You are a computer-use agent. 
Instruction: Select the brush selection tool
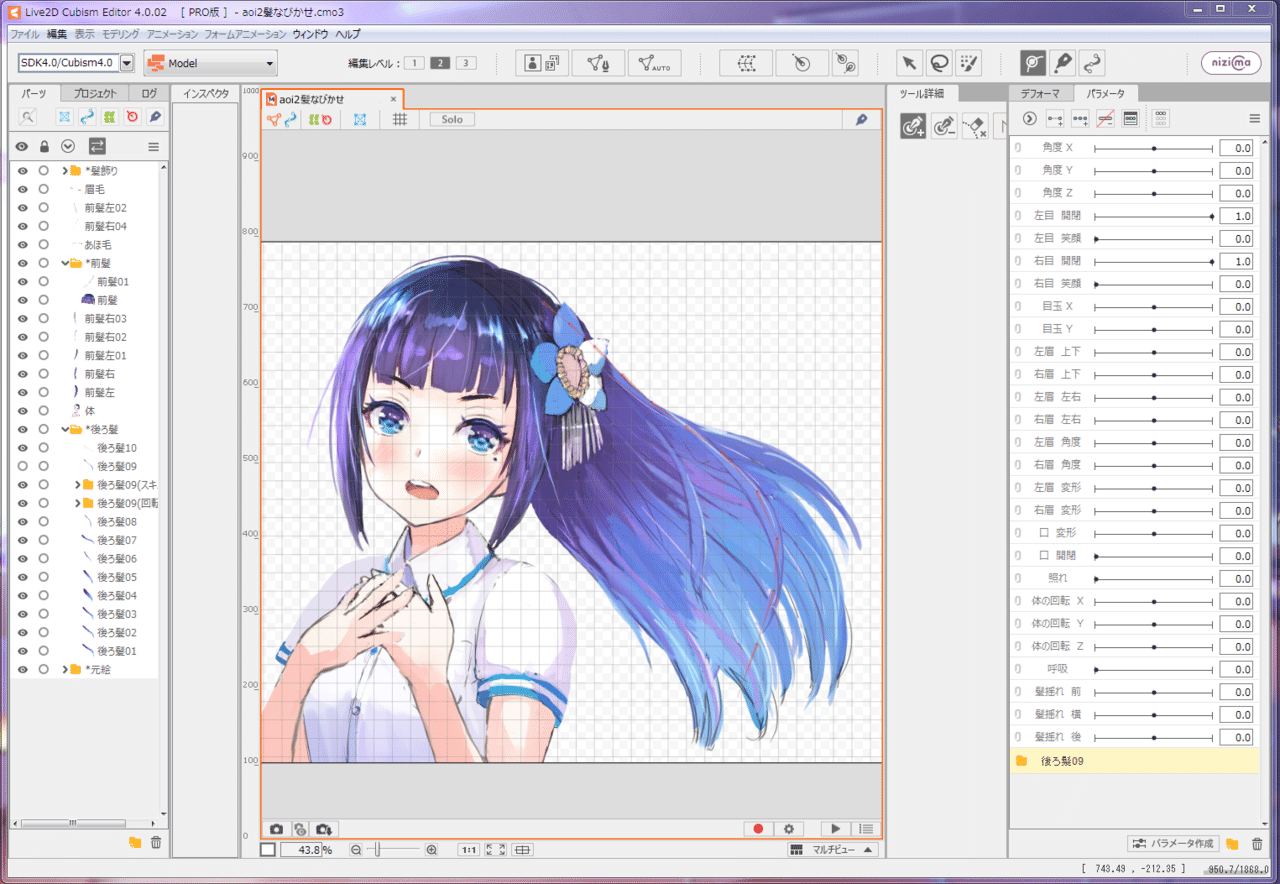pos(969,63)
